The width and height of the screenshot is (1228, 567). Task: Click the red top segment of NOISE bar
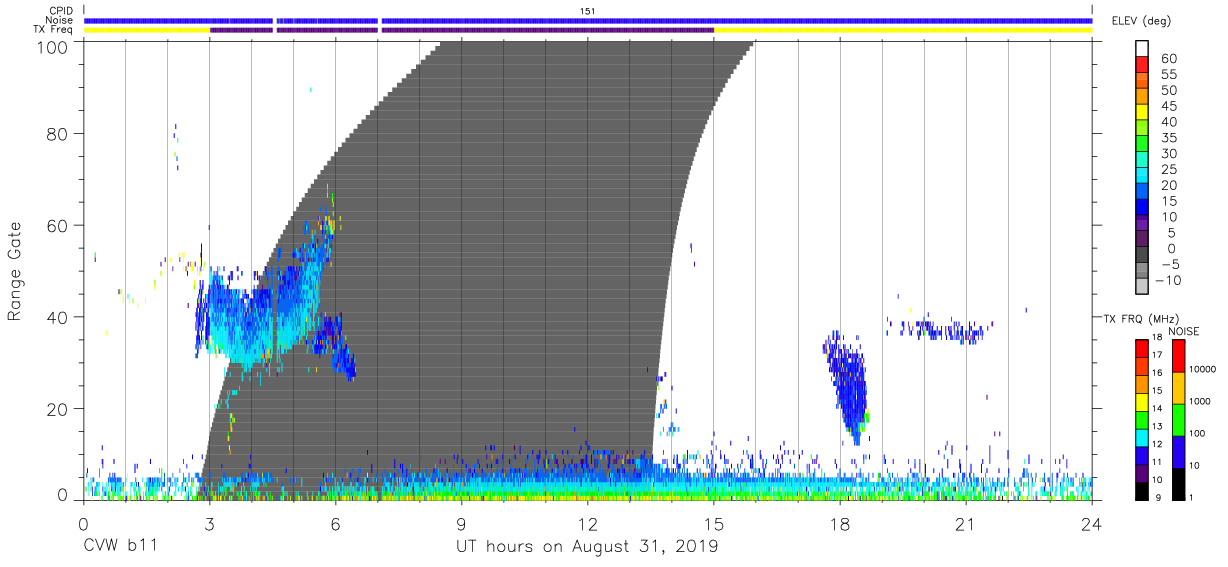[1179, 356]
